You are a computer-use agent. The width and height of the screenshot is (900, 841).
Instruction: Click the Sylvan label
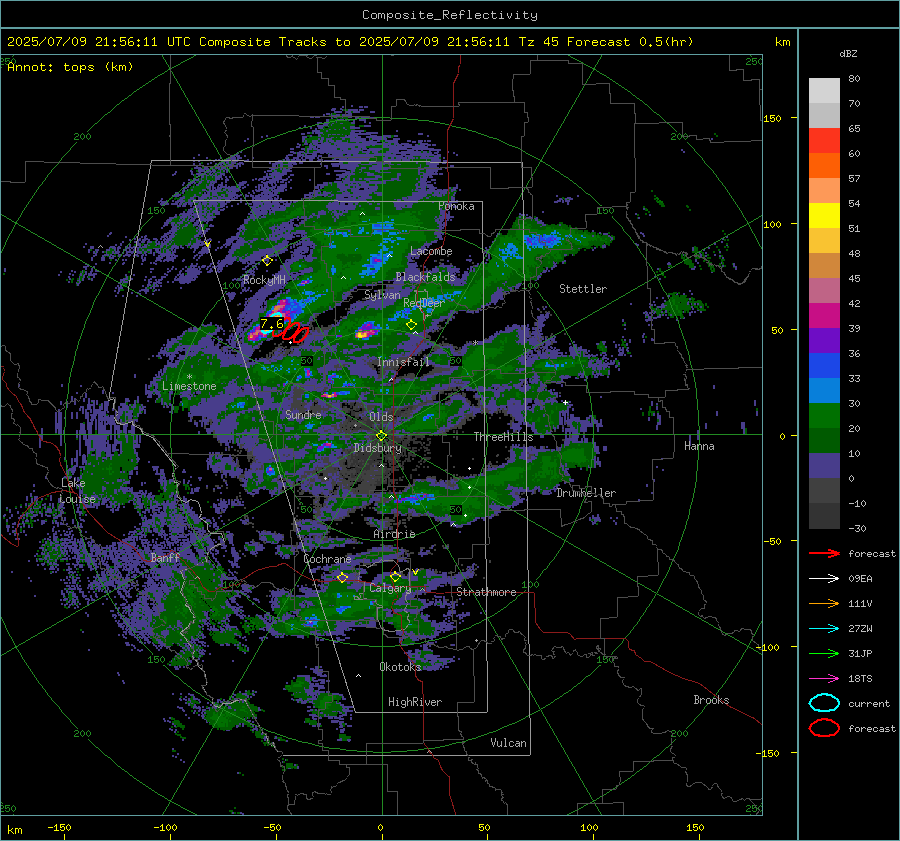(382, 295)
